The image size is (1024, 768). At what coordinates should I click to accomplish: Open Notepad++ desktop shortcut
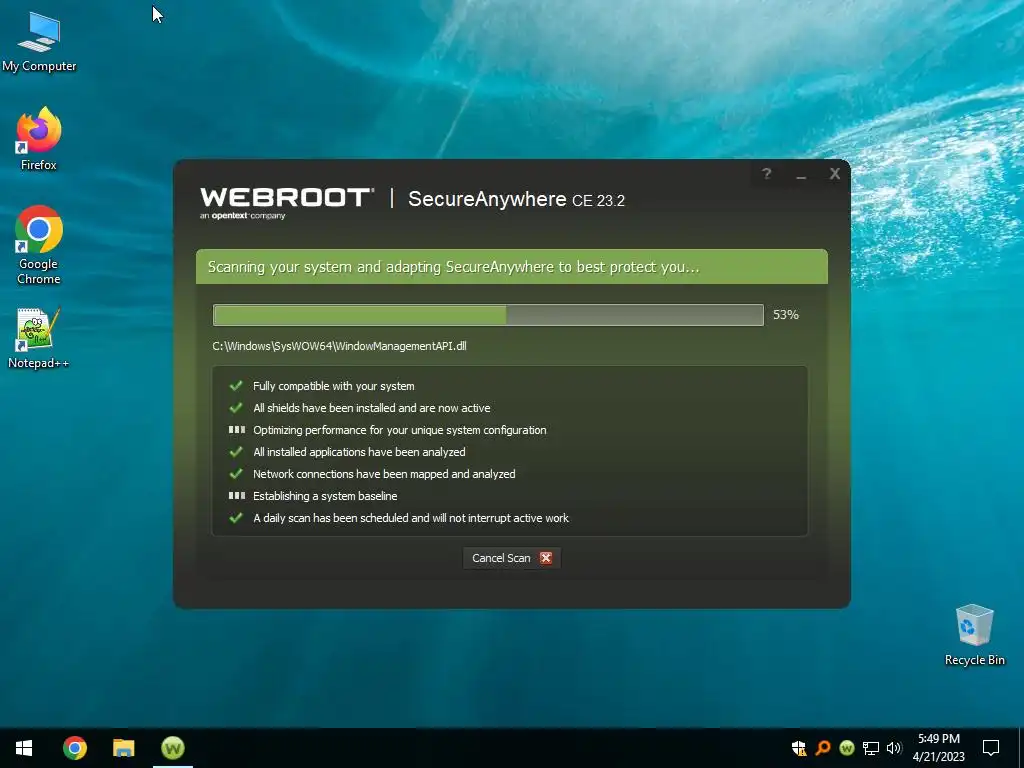(39, 338)
